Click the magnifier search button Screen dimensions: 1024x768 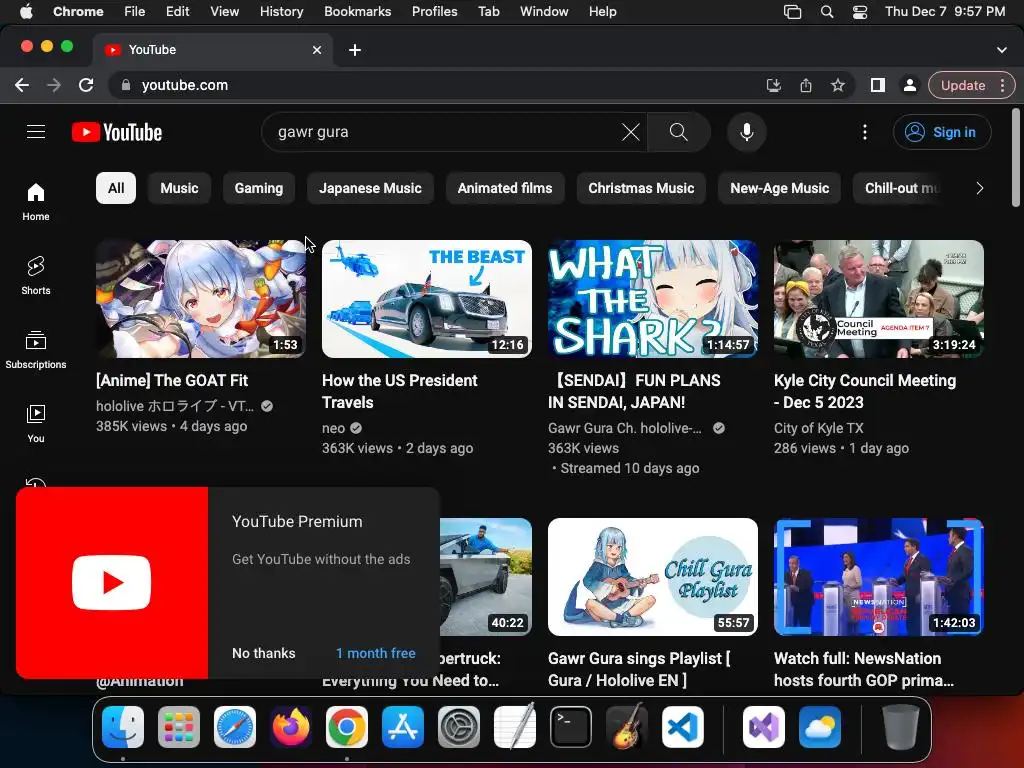(679, 132)
